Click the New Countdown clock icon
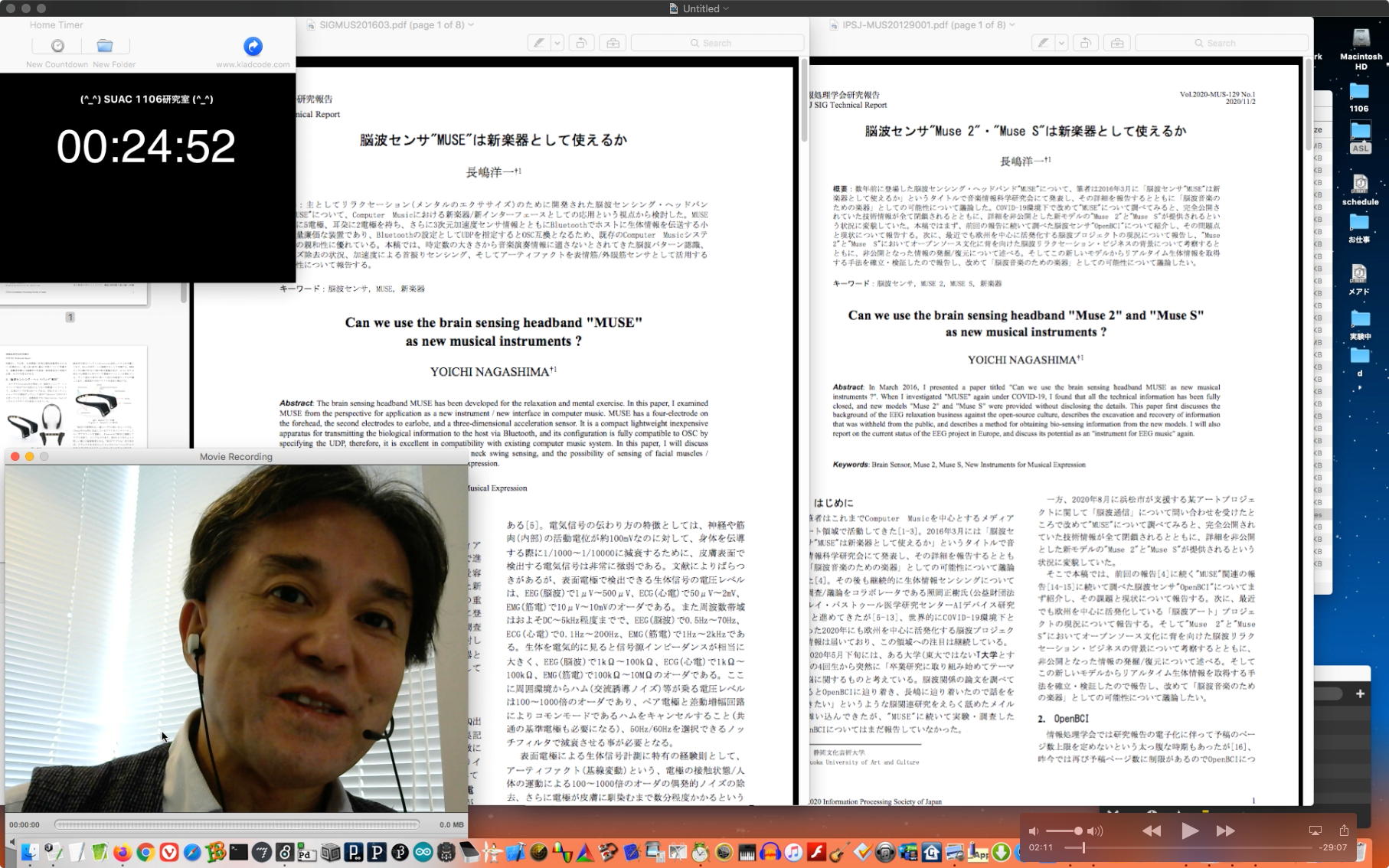 [x=57, y=46]
